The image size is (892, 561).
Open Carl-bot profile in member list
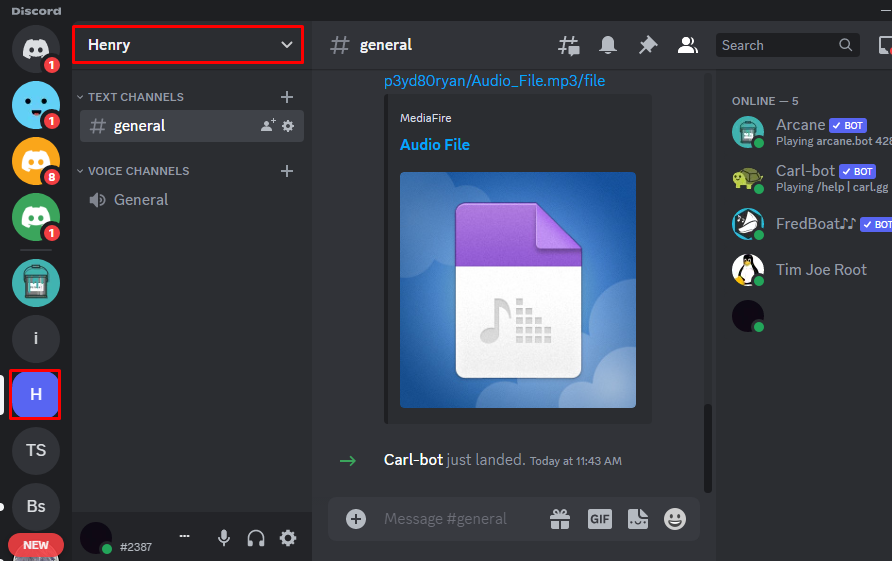(x=811, y=178)
